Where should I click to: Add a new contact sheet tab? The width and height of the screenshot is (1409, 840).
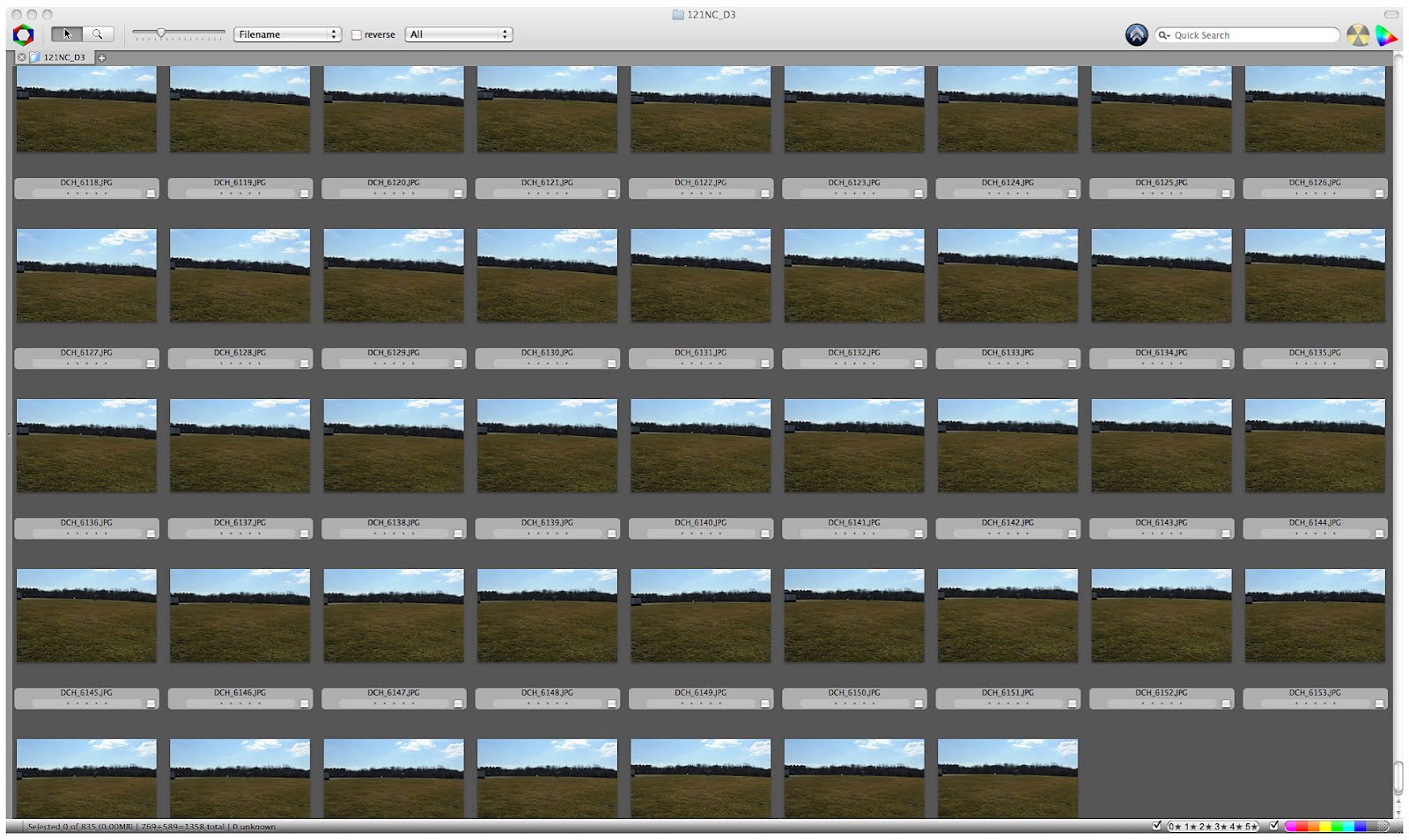click(101, 58)
